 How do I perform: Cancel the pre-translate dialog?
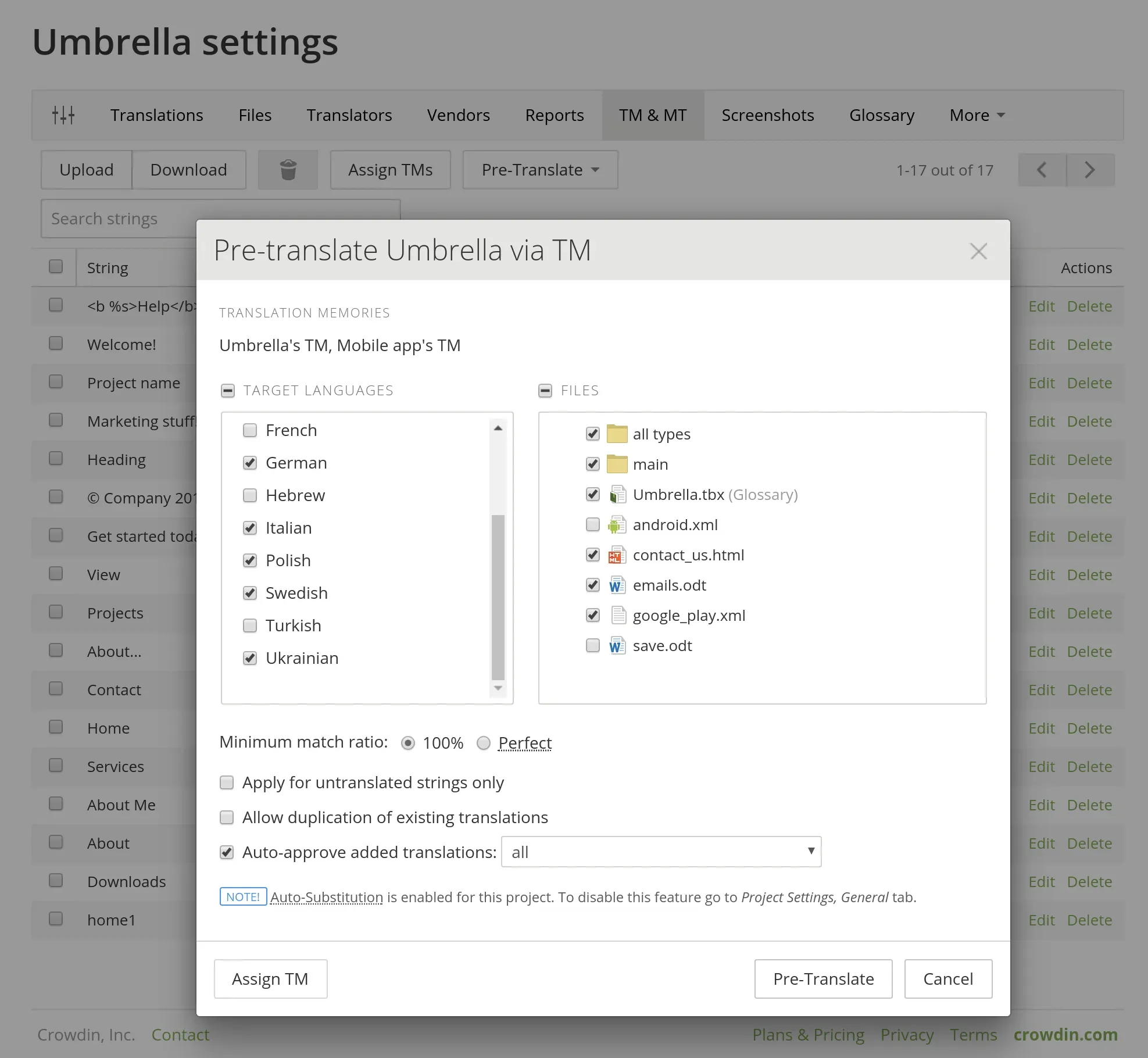point(949,979)
